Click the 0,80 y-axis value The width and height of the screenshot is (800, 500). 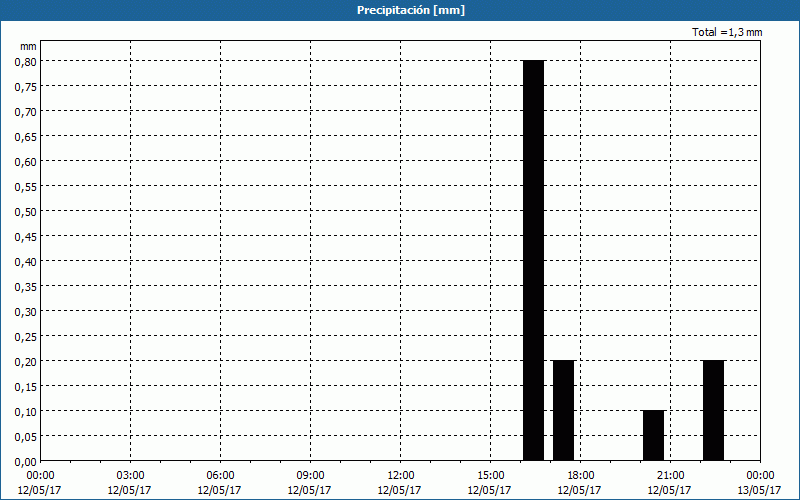pyautogui.click(x=26, y=62)
